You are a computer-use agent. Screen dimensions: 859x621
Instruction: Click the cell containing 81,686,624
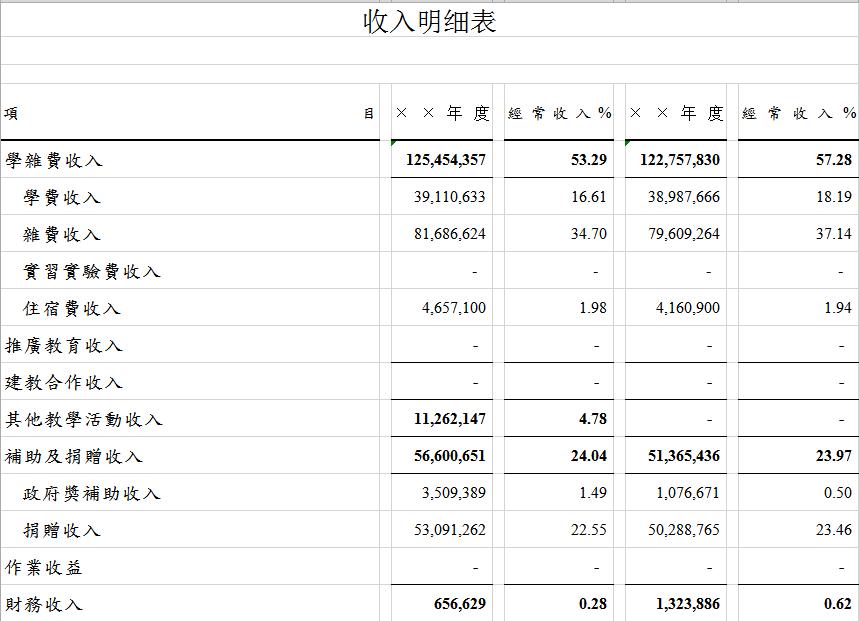(449, 234)
